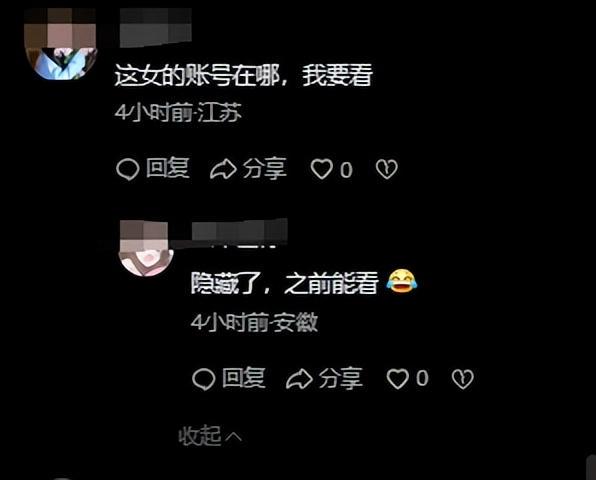Like the Anhui reply with heart icon
Image resolution: width=596 pixels, height=480 pixels.
tap(398, 379)
